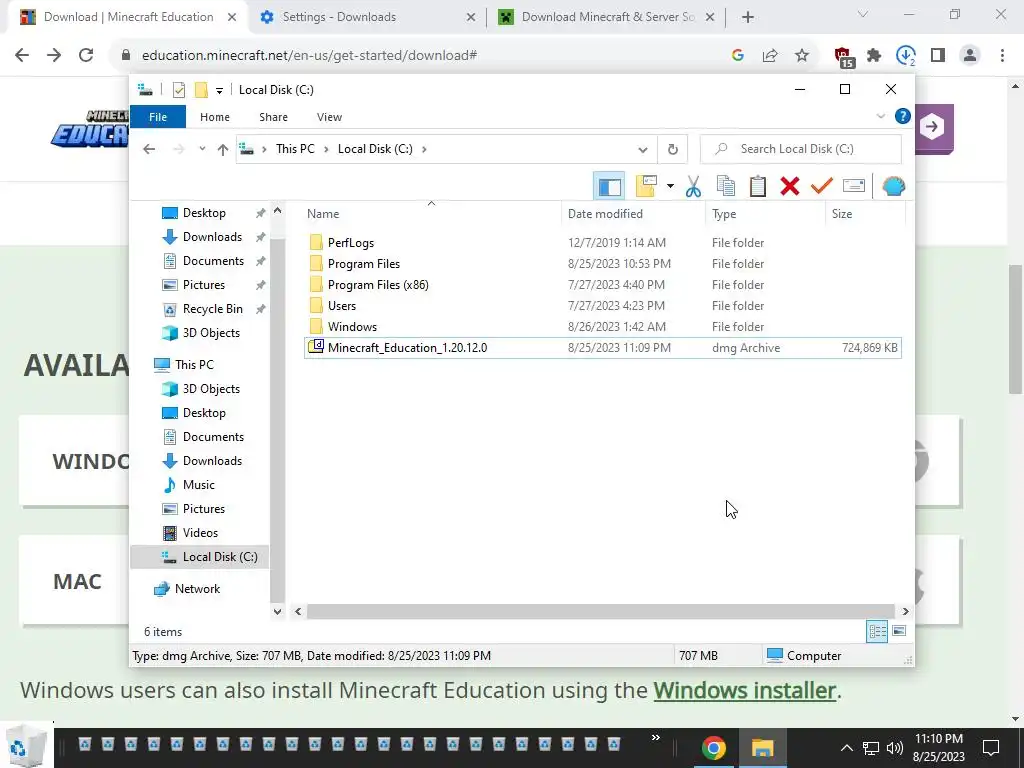Click the Windows installer link
The width and height of the screenshot is (1024, 768).
click(x=744, y=690)
